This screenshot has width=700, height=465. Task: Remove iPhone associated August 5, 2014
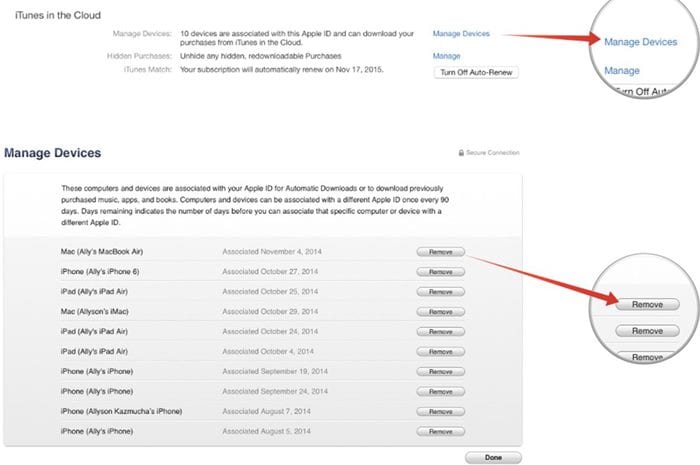point(441,432)
